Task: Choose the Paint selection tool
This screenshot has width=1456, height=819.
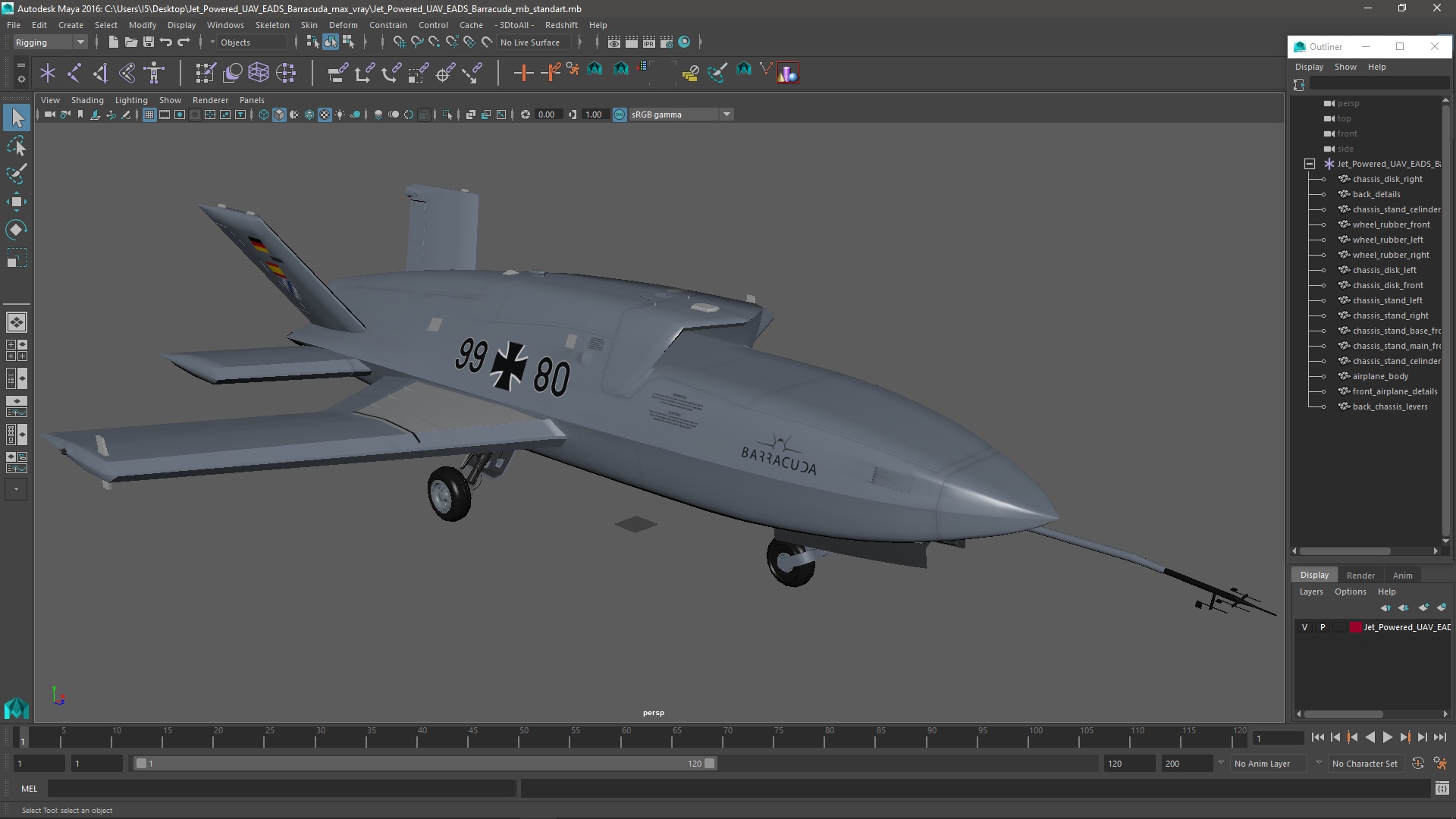Action: pos(17,174)
